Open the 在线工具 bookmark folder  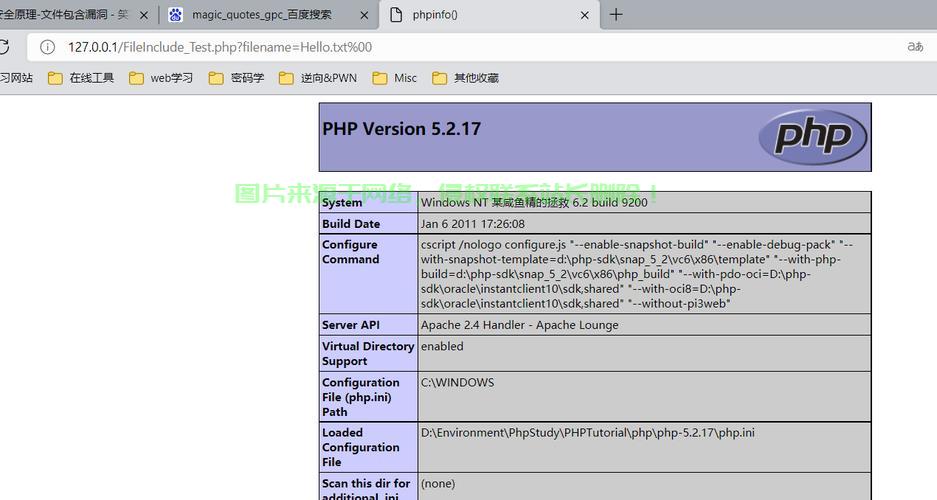tap(81, 78)
